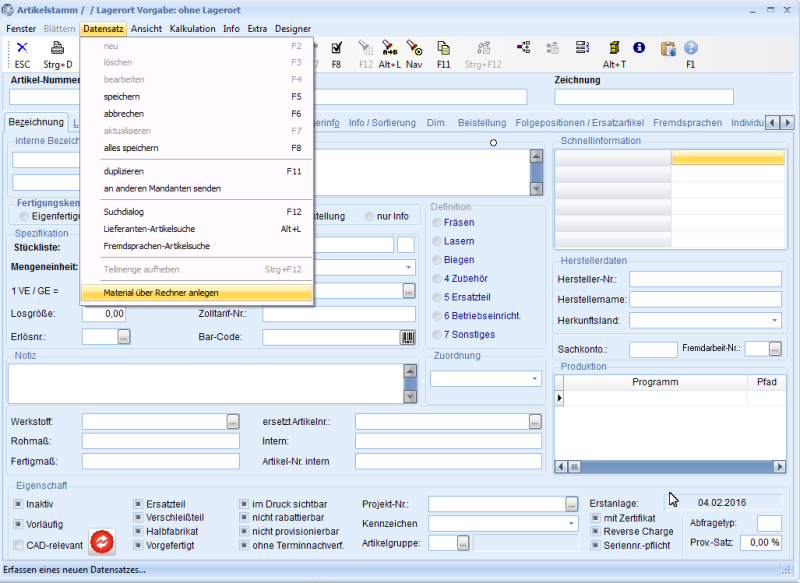Click the browse button beside Projekt-Nr.

[x=571, y=503]
